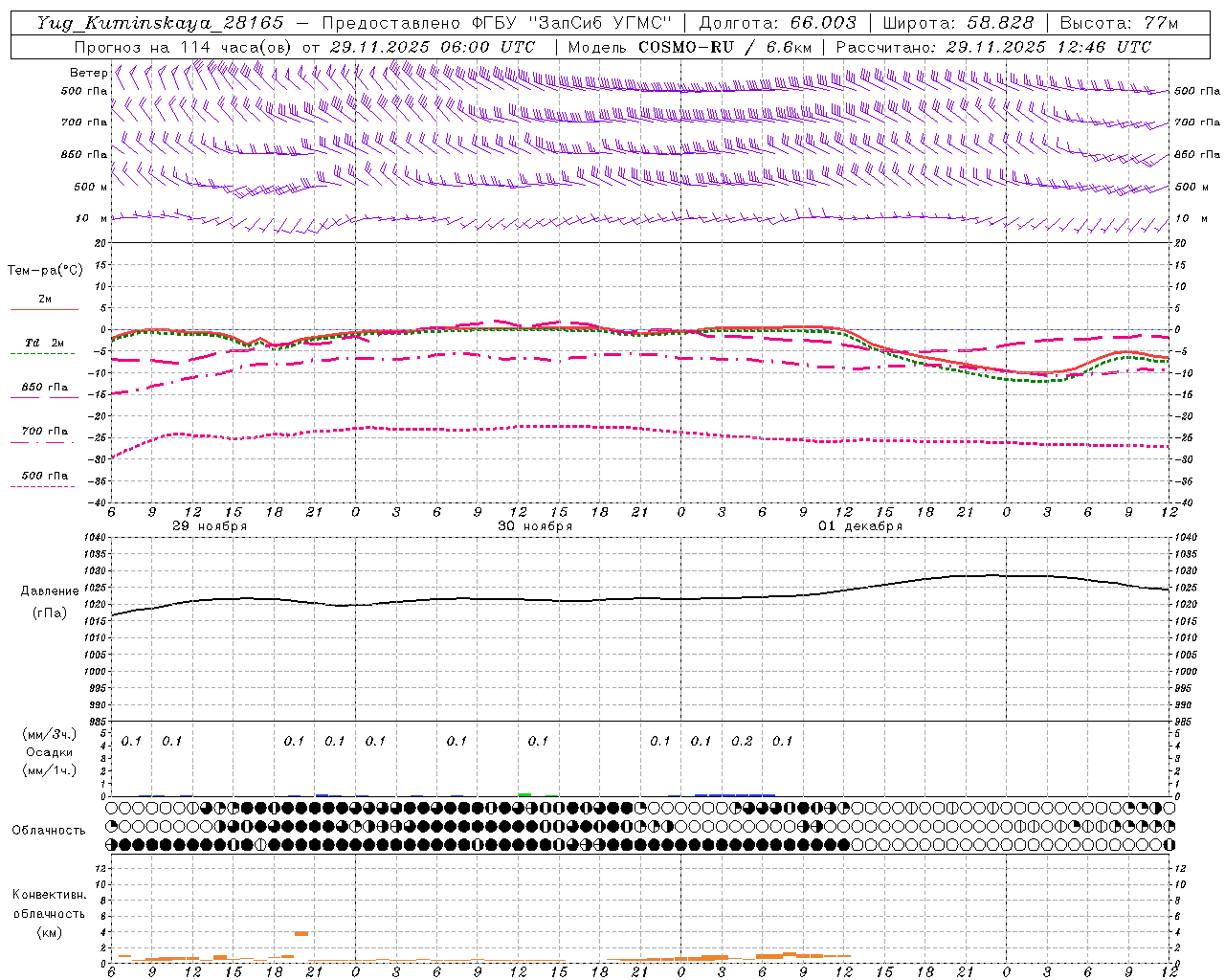The image size is (1225, 980).
Task: Click the Широта: 58.828 latitude value
Action: point(958,23)
